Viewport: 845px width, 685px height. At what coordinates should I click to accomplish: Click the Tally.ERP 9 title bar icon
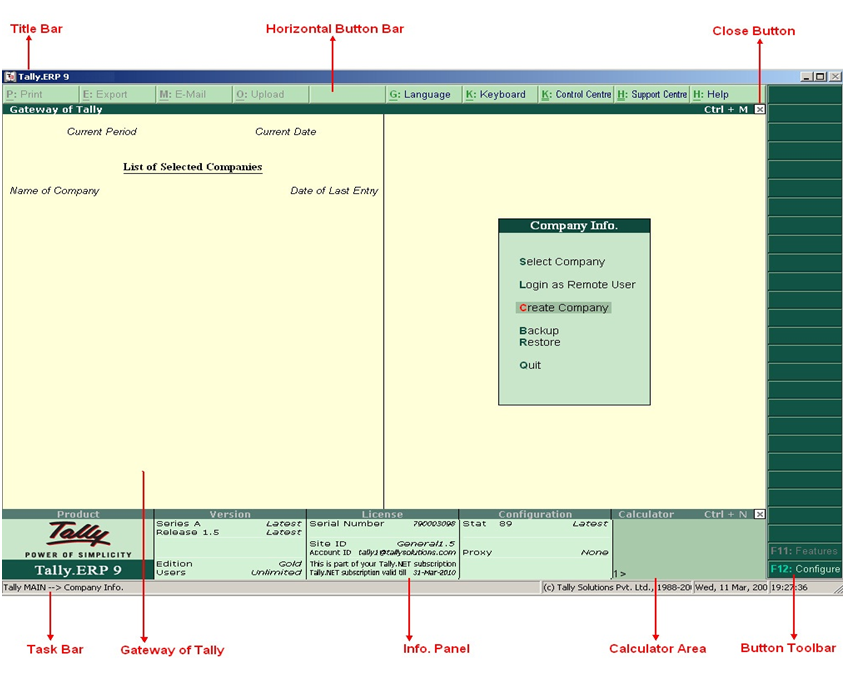(10, 77)
